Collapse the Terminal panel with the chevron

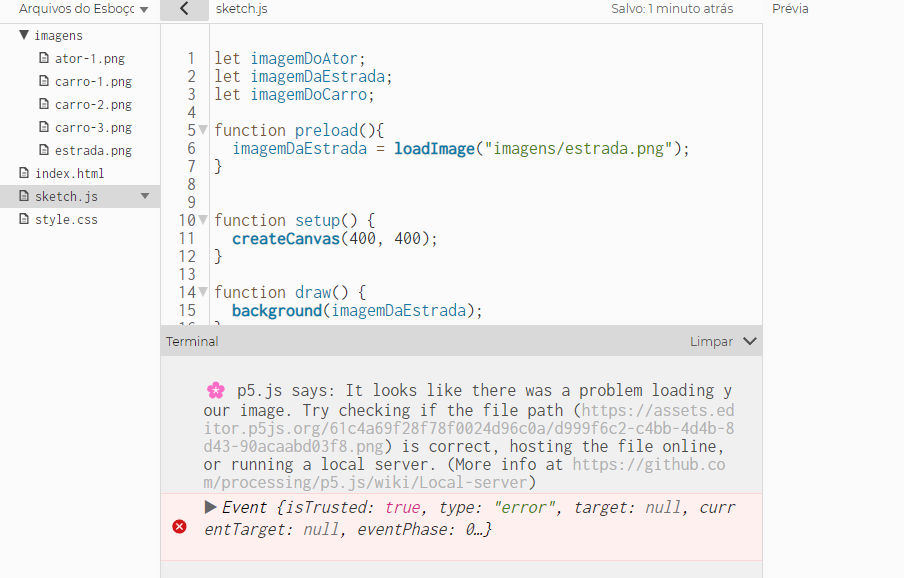tap(749, 341)
